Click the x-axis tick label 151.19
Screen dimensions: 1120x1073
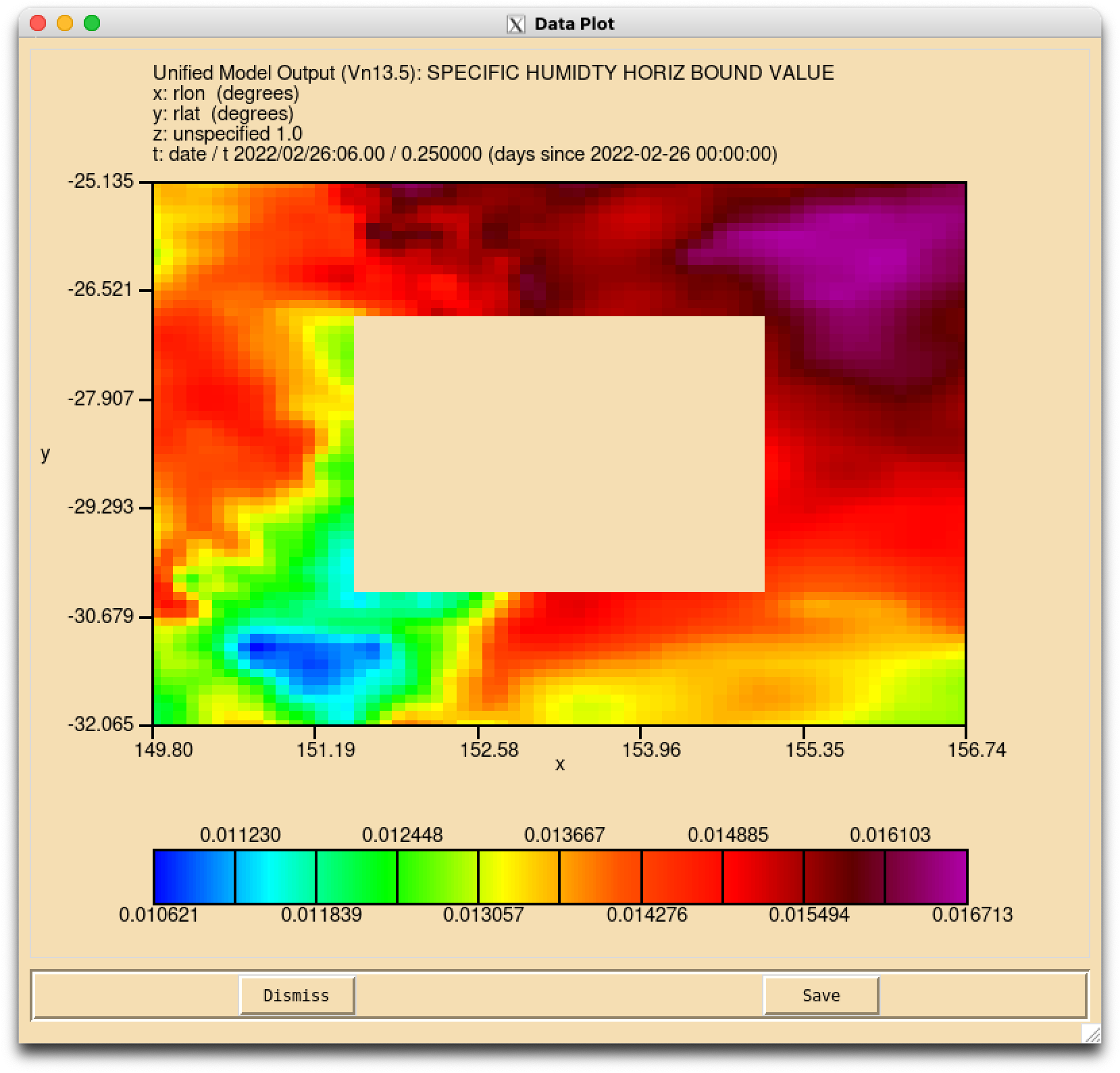click(x=326, y=750)
